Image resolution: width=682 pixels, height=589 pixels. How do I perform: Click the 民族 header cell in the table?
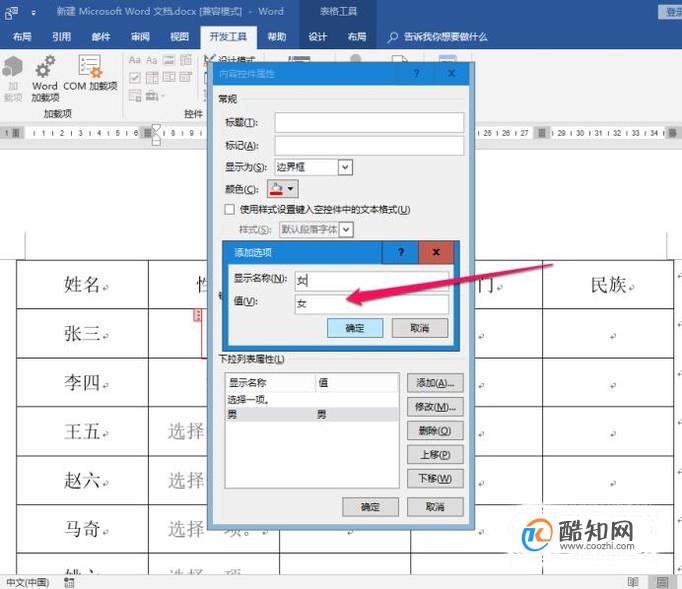[x=608, y=284]
